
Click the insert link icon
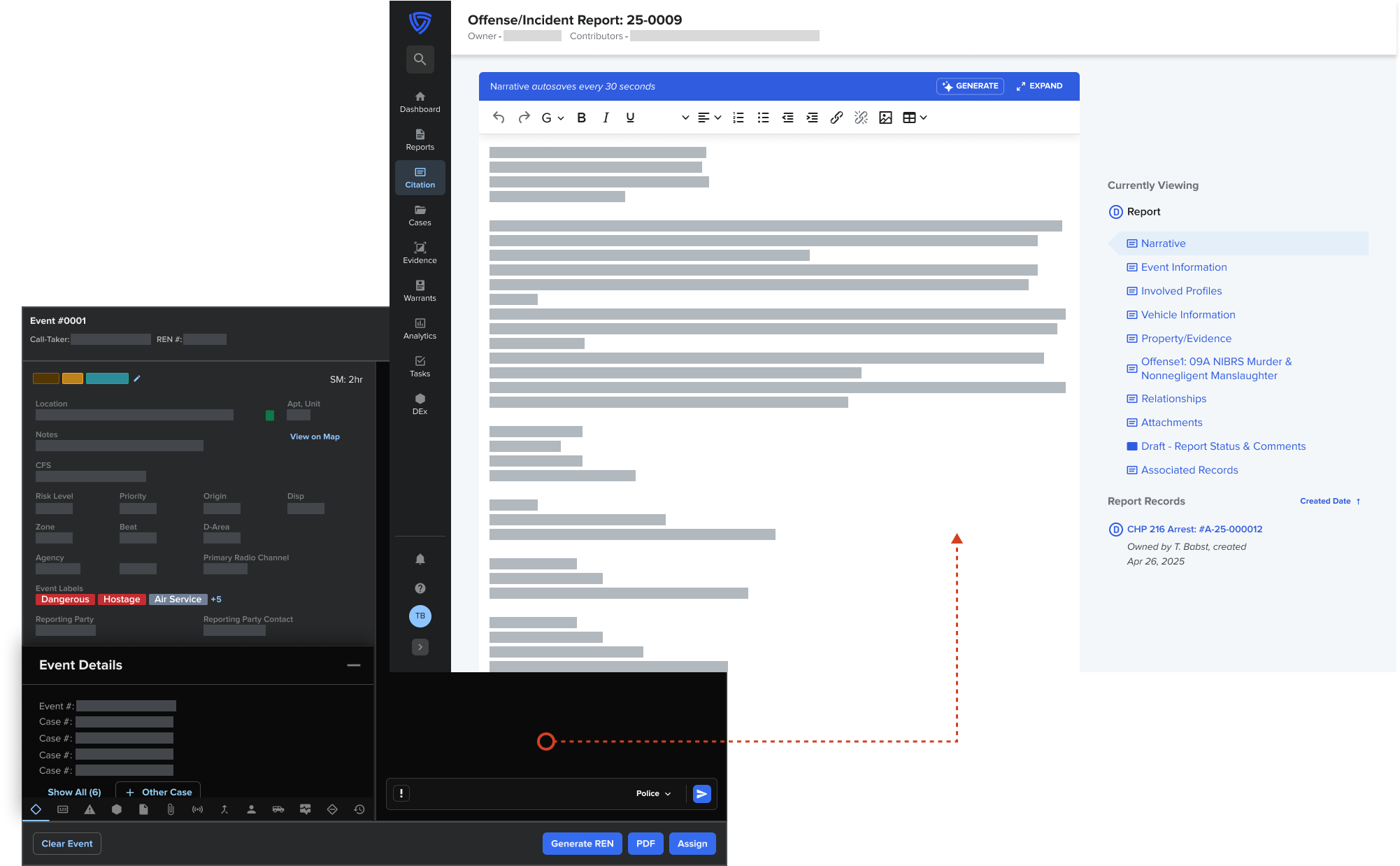coord(836,118)
